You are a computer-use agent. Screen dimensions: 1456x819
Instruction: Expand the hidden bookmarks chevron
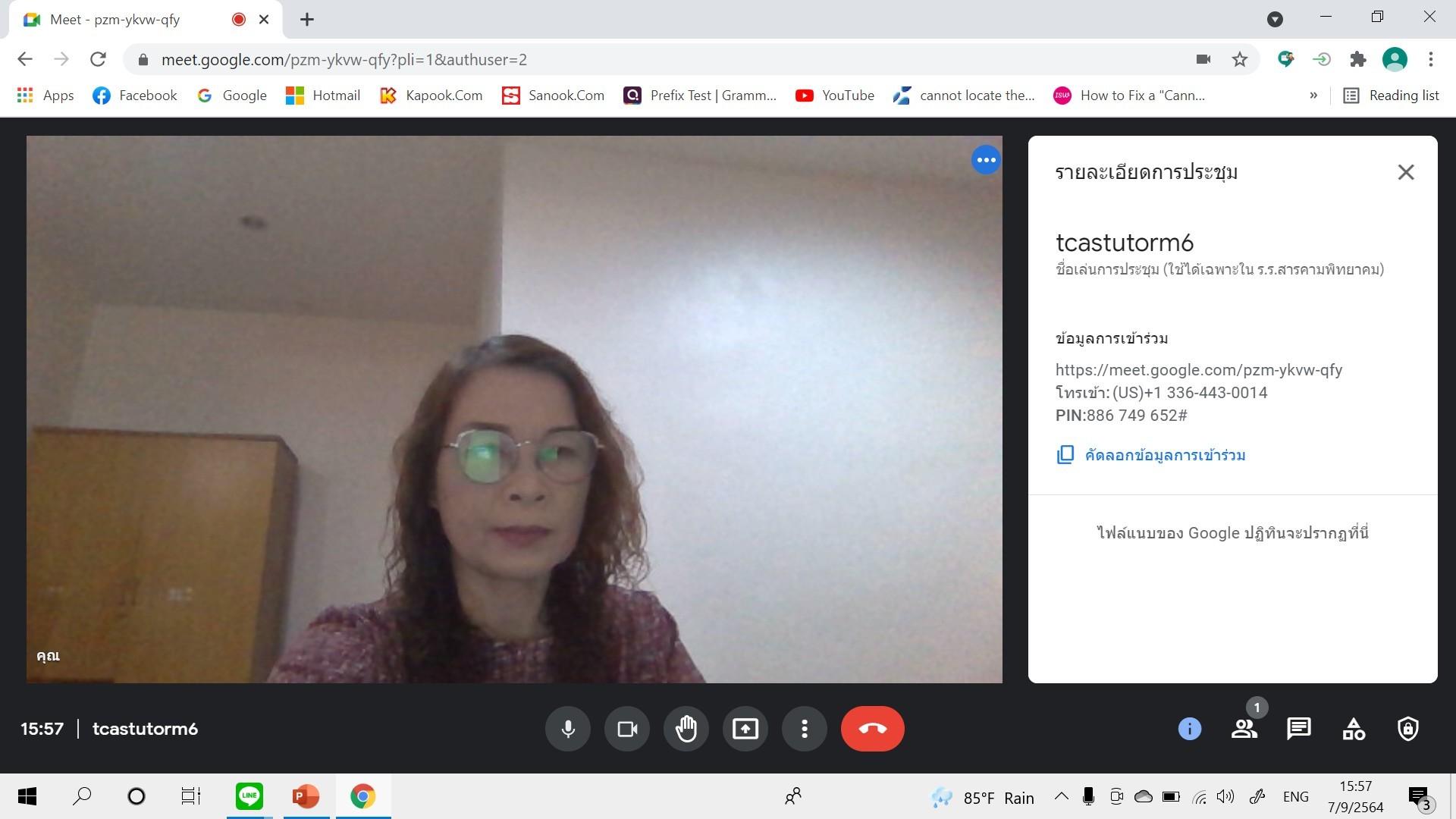1313,96
